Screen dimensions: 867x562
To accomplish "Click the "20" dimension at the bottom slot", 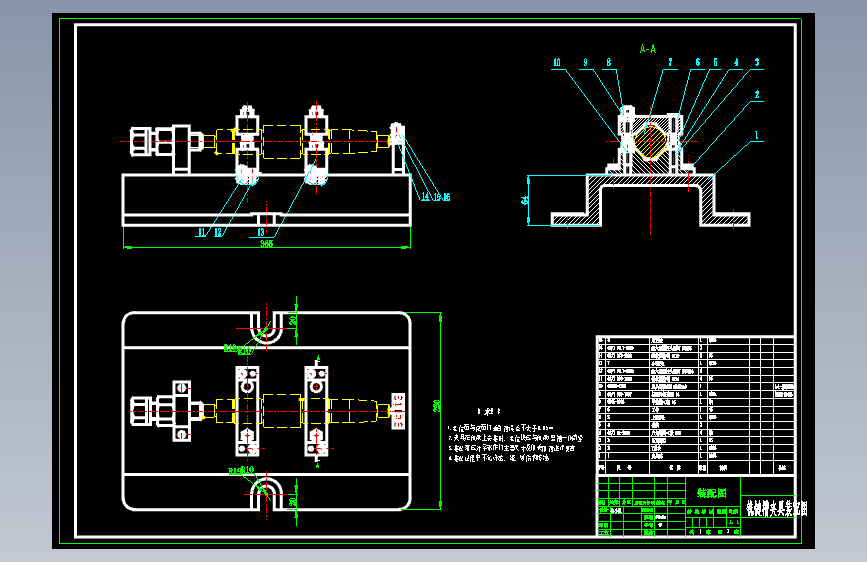I will 293,501.
